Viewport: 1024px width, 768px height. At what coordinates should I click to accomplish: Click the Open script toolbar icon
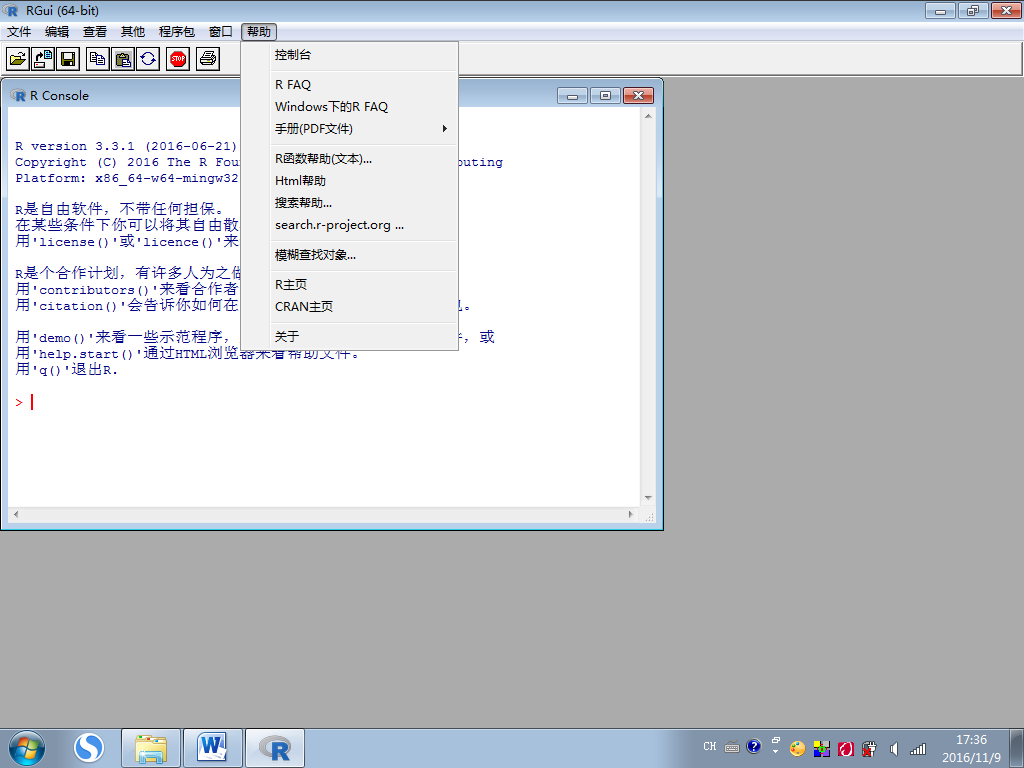(x=18, y=59)
